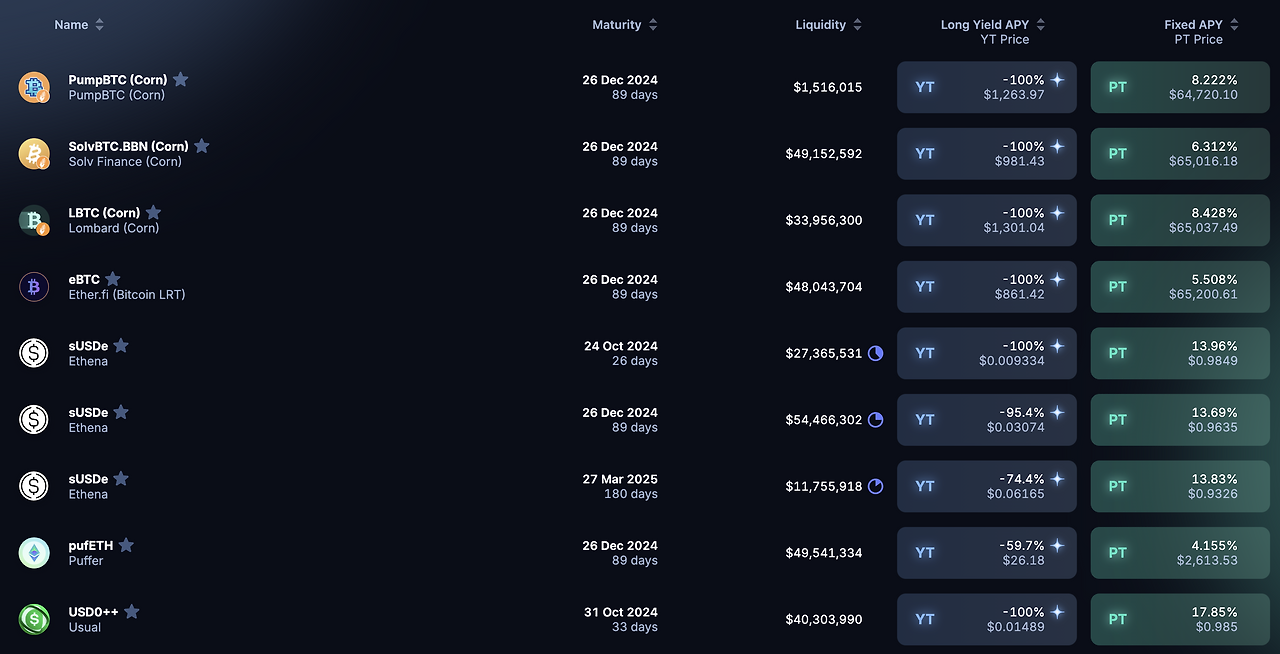Screen dimensions: 1280x654
Task: Click the SolvBTC.BBN token icon
Action: [x=34, y=153]
